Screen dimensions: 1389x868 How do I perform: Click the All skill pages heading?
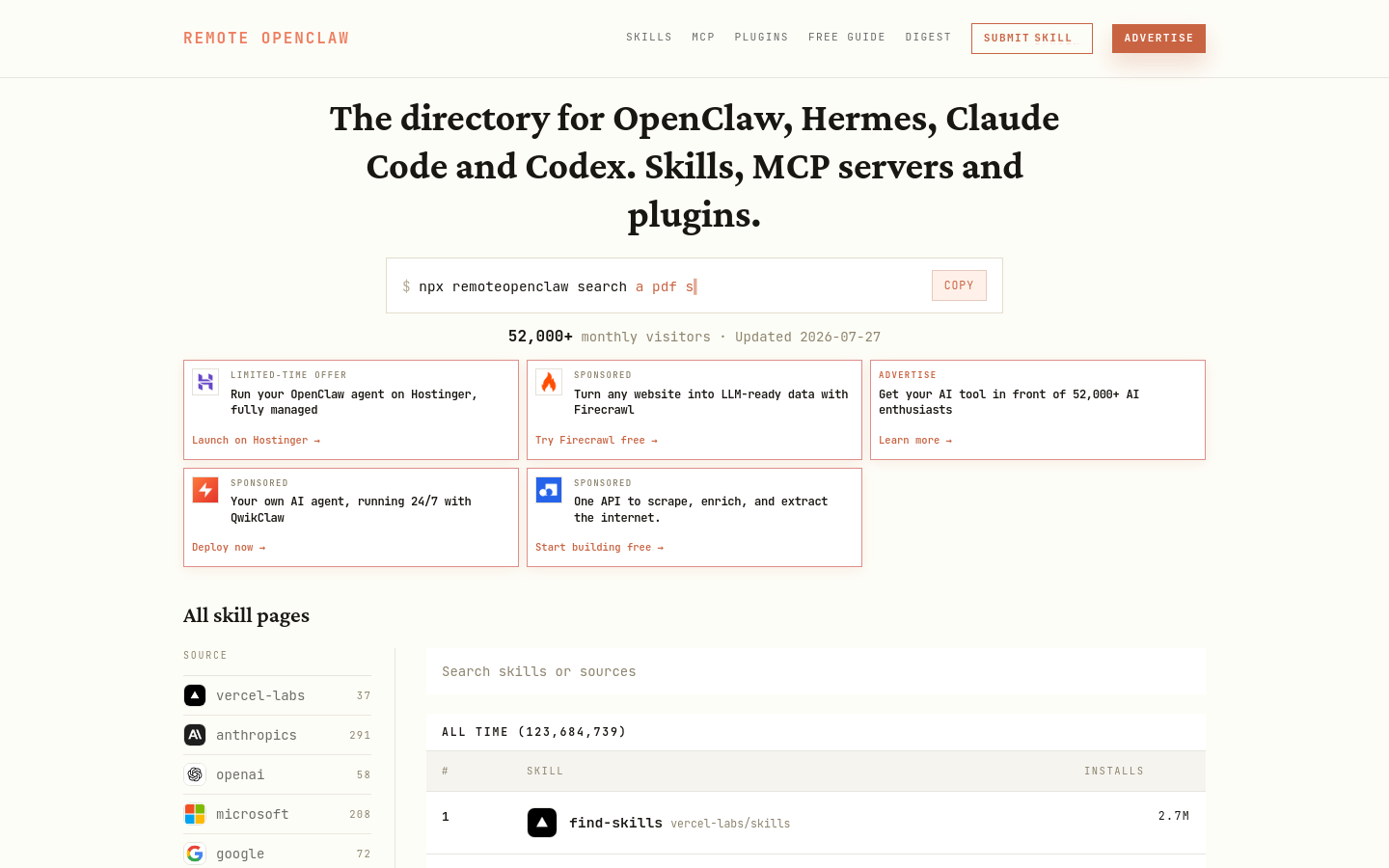pyautogui.click(x=247, y=615)
